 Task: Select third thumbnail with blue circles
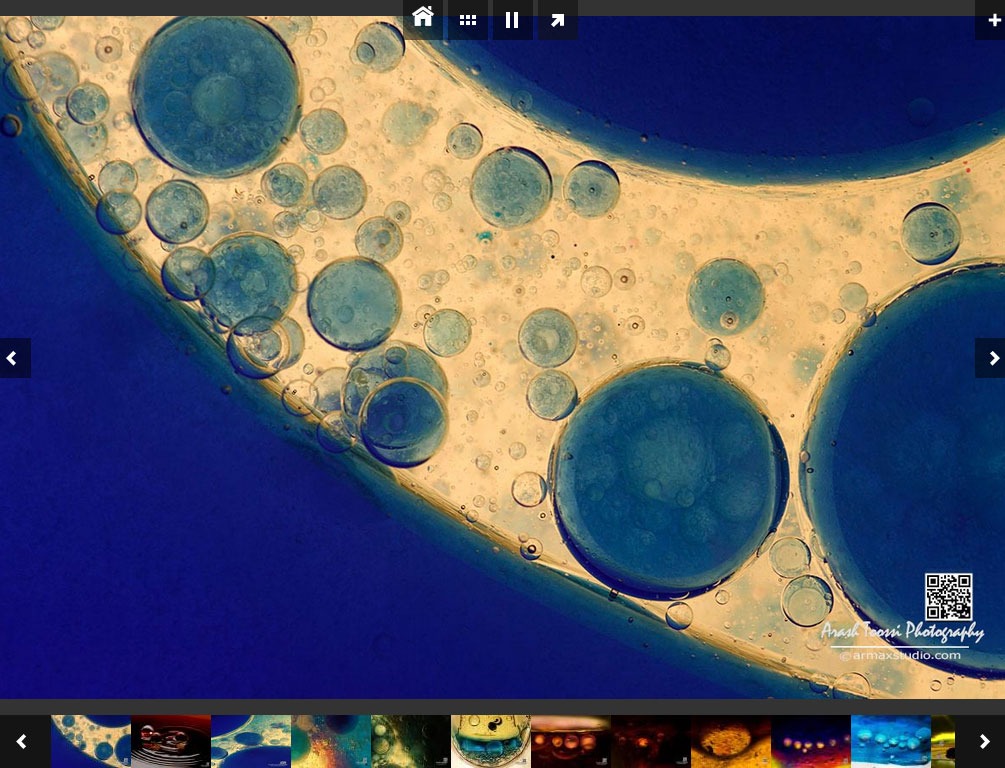coord(250,741)
